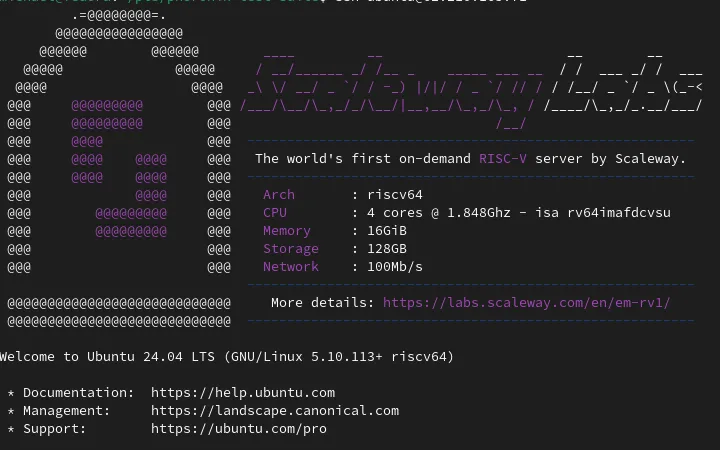Viewport: 720px width, 450px height.
Task: Click the '100Mb/s' network value
Action: pyautogui.click(x=395, y=267)
